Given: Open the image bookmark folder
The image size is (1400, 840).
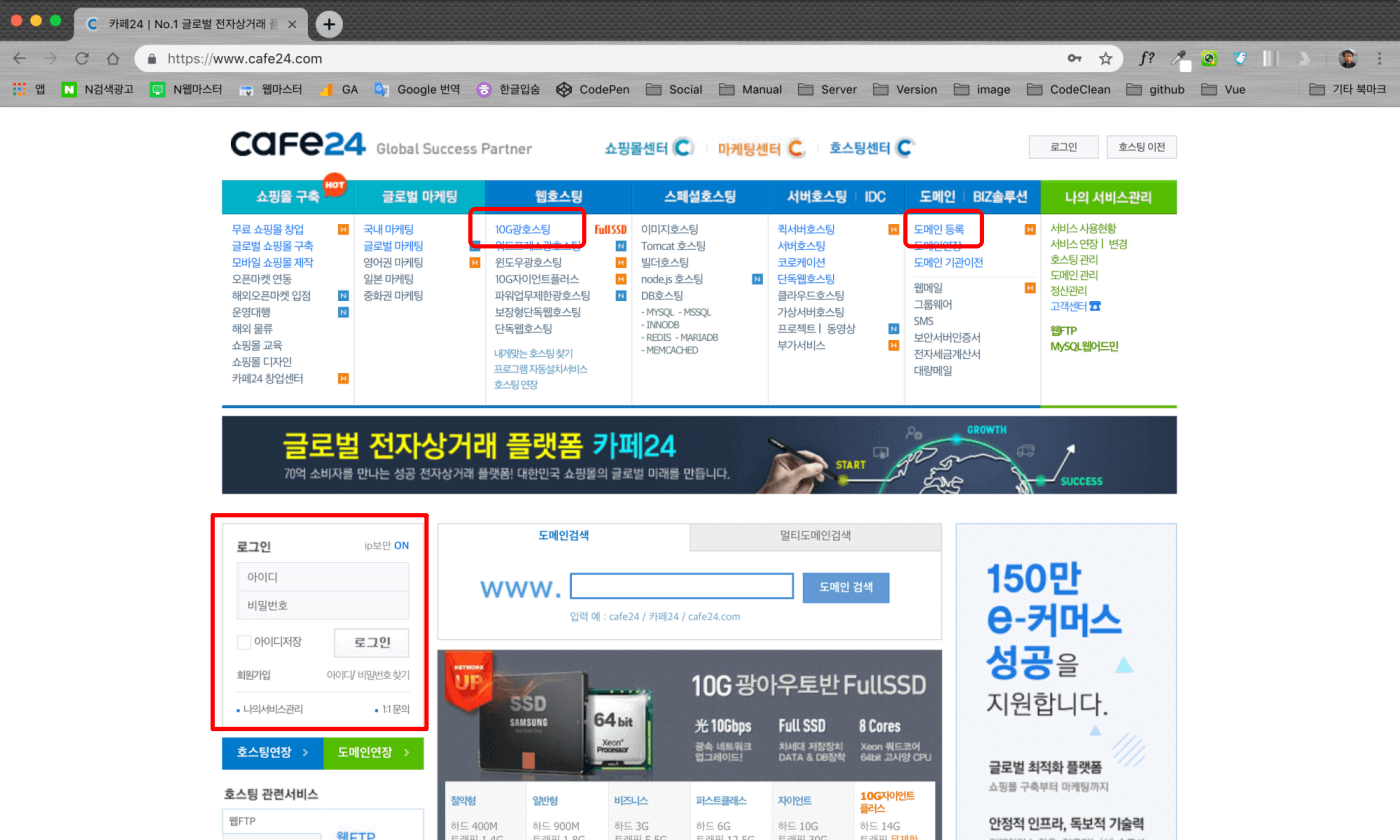Looking at the screenshot, I should tap(982, 89).
